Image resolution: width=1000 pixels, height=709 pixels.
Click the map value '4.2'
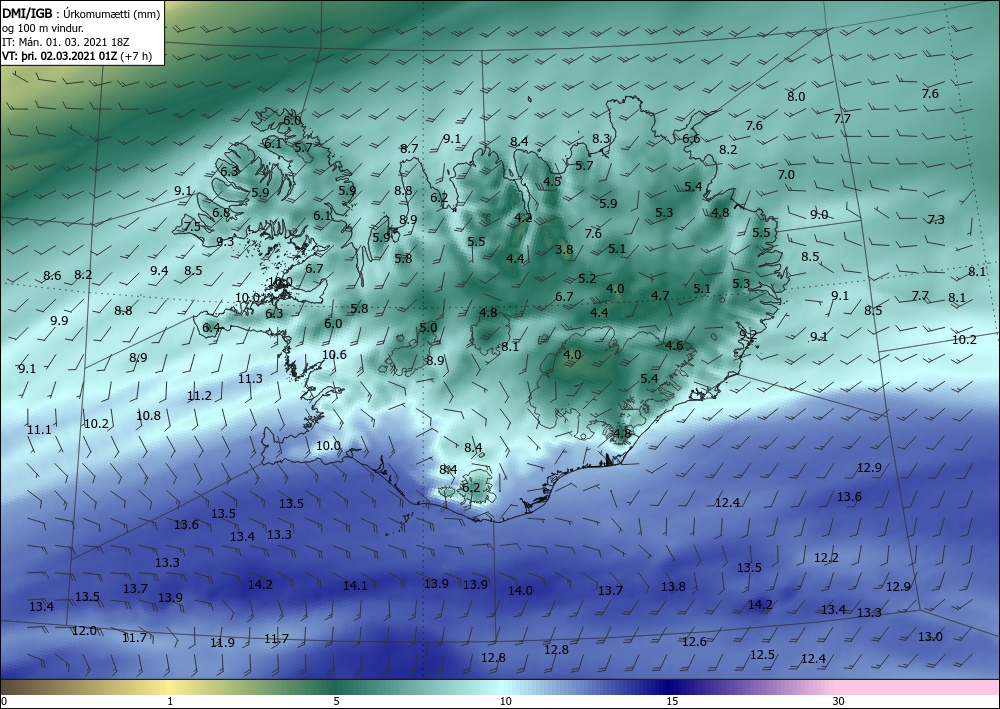click(523, 218)
